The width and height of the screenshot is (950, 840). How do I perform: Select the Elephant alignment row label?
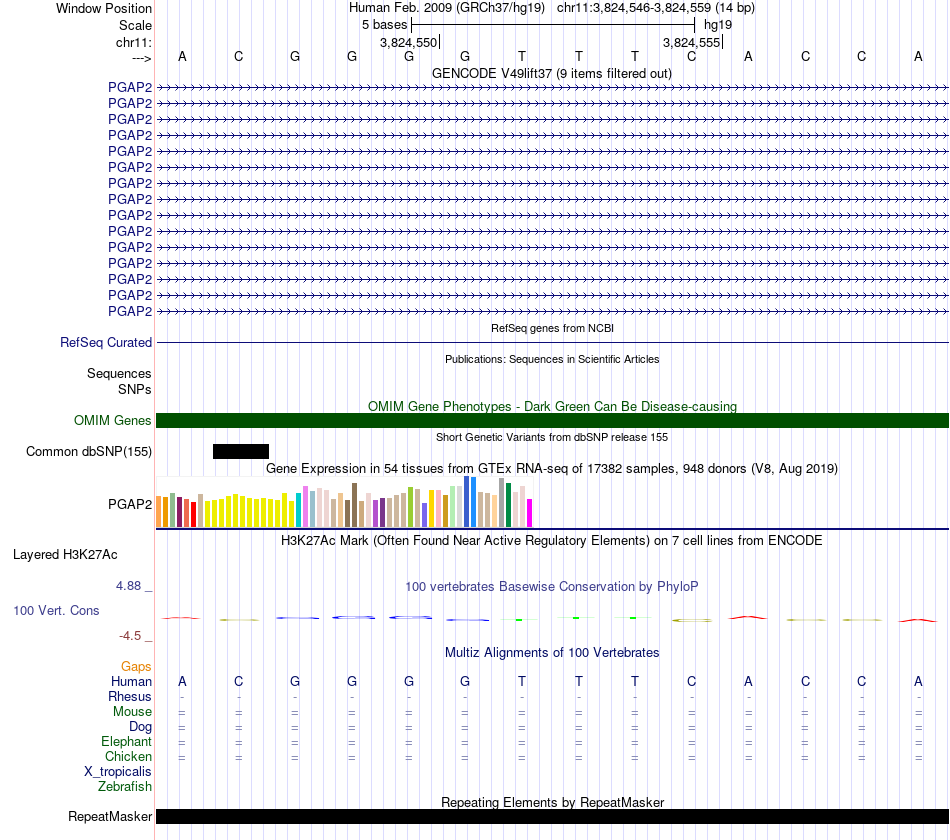[126, 741]
